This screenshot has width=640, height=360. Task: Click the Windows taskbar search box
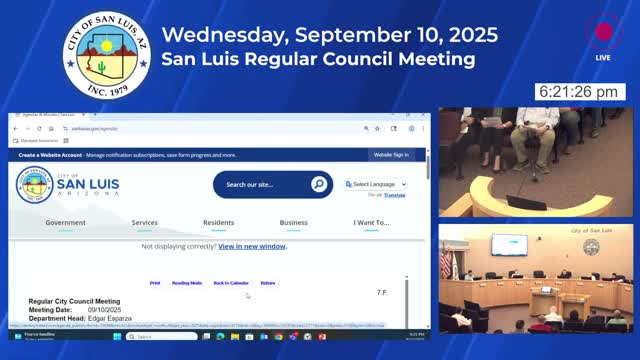(x=162, y=337)
